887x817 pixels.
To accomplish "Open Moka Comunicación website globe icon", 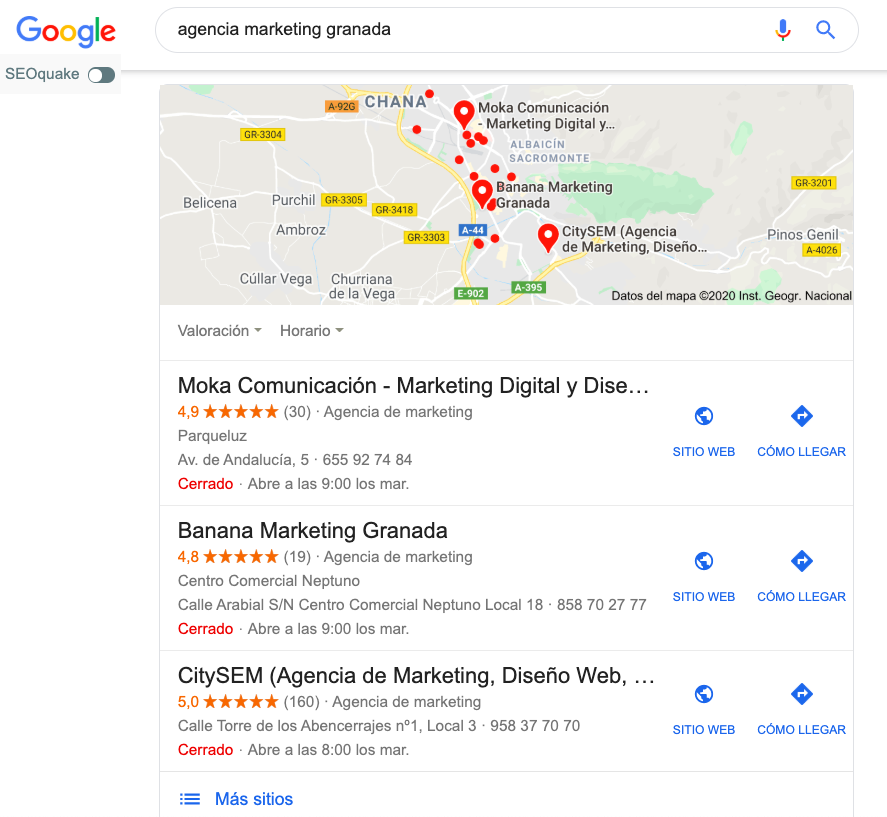I will (x=704, y=416).
